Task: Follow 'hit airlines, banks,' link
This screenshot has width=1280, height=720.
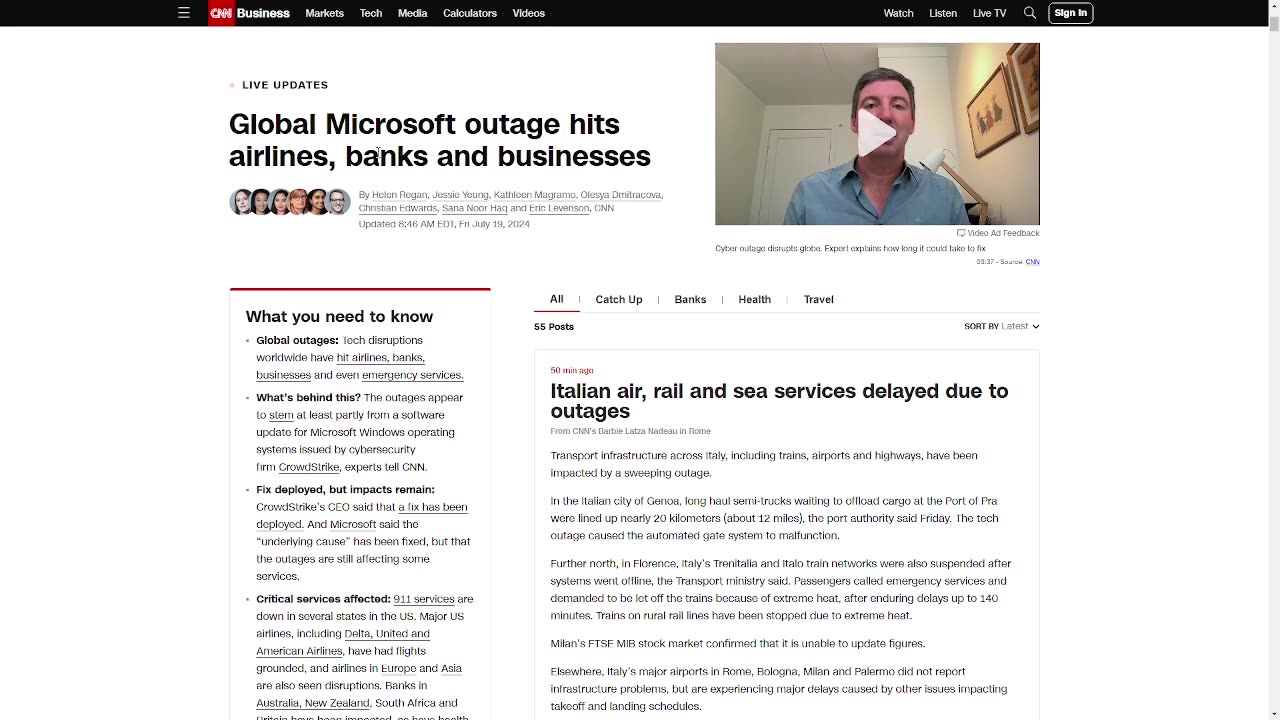Action: tap(381, 357)
